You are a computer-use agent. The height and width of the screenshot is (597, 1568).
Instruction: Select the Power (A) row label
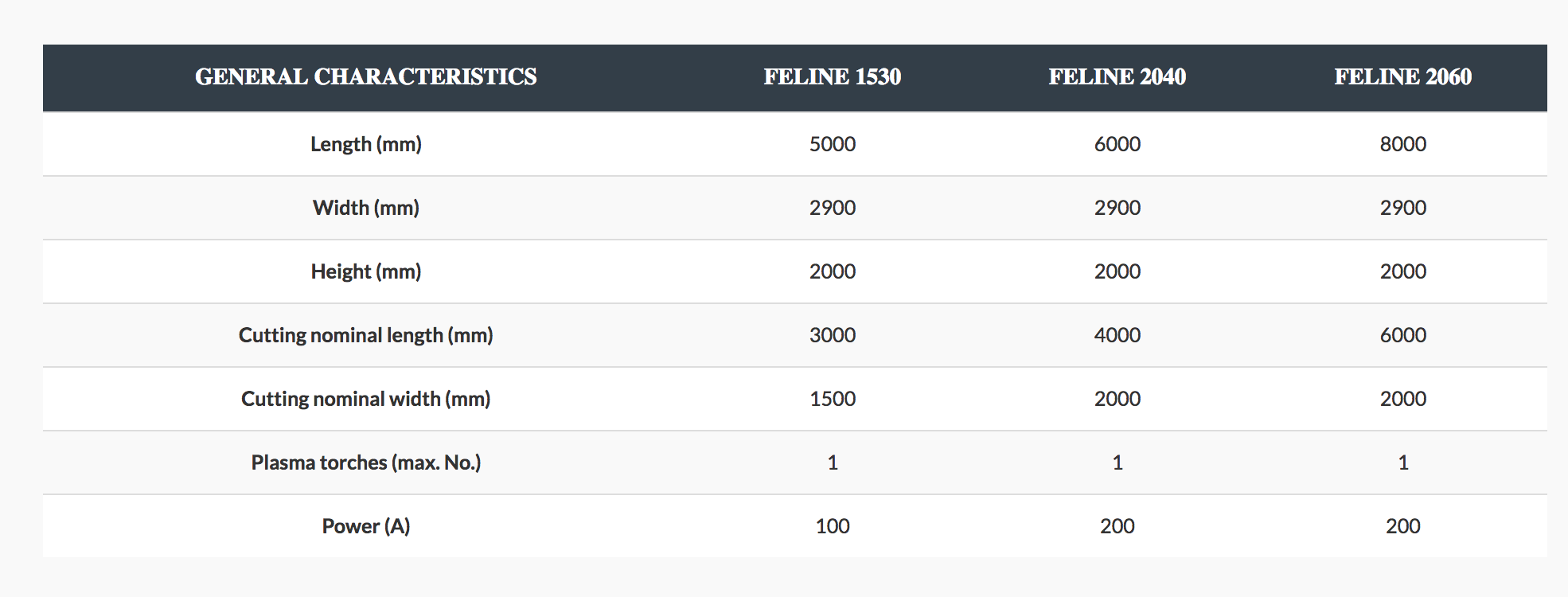(366, 526)
